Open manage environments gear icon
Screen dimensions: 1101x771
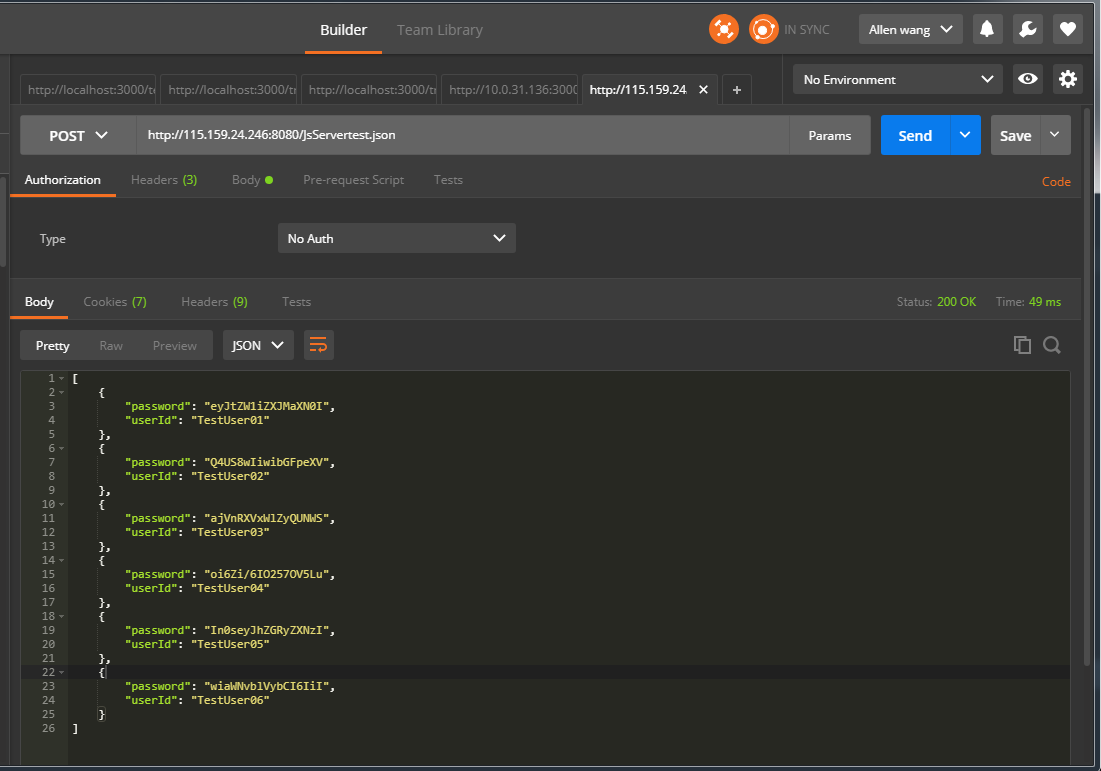1067,79
